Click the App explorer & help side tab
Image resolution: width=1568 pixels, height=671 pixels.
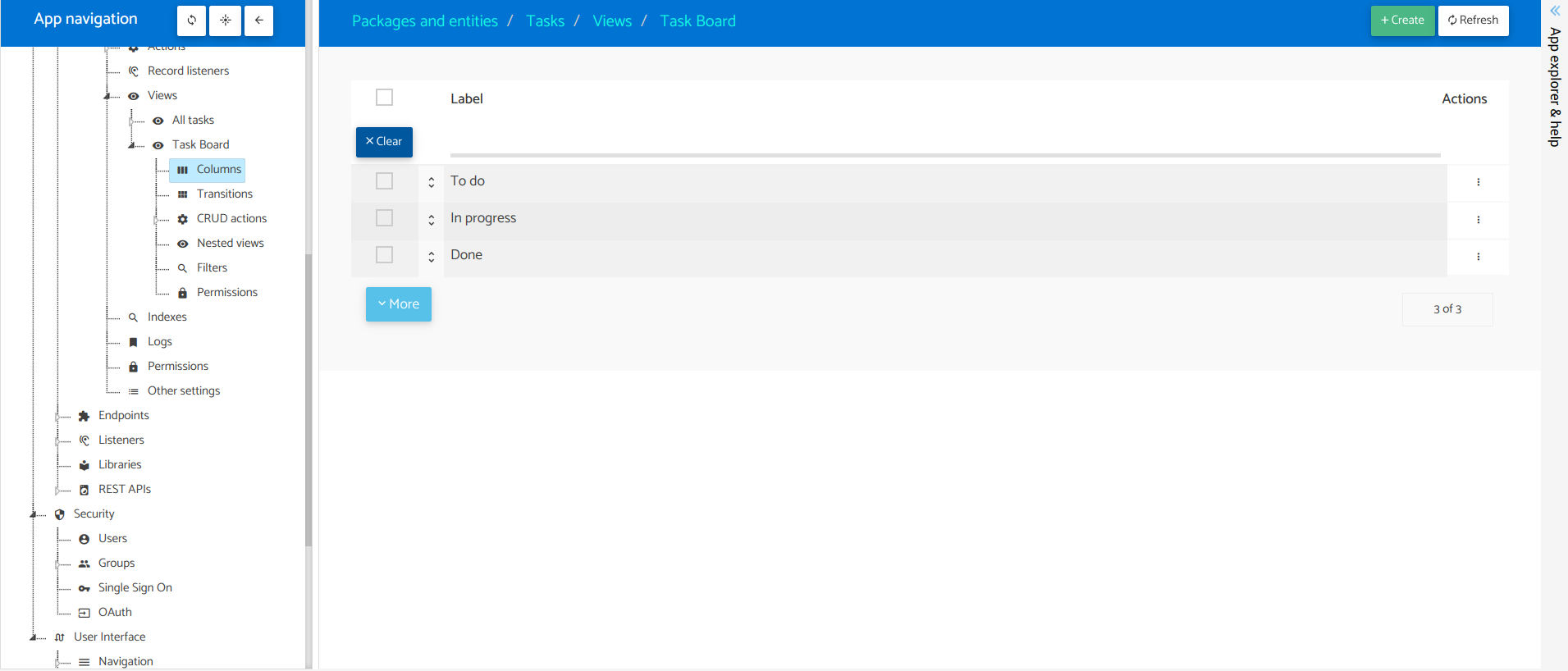(1555, 87)
